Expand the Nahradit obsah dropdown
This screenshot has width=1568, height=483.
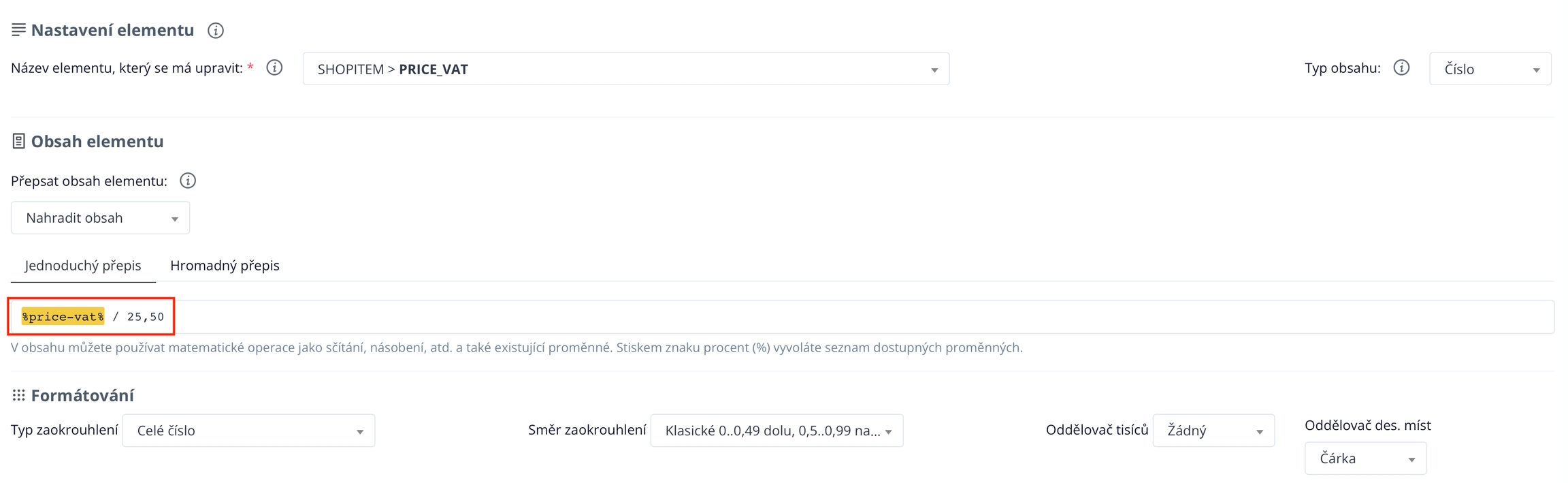coord(100,218)
